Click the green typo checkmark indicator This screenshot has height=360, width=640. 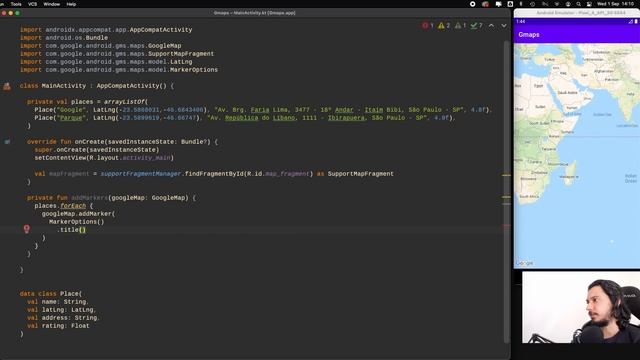click(473, 25)
